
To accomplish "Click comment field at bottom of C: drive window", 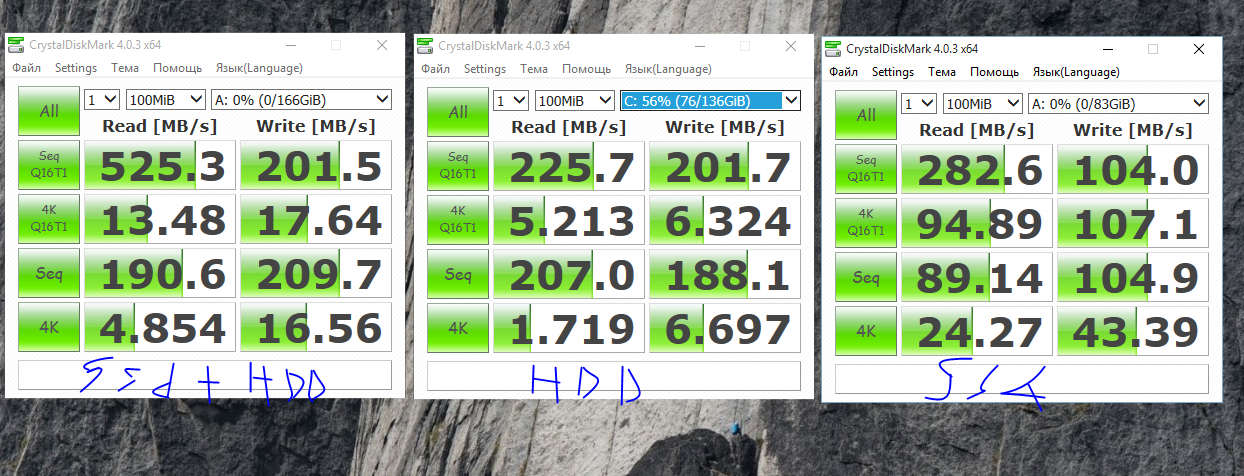I will pos(614,375).
